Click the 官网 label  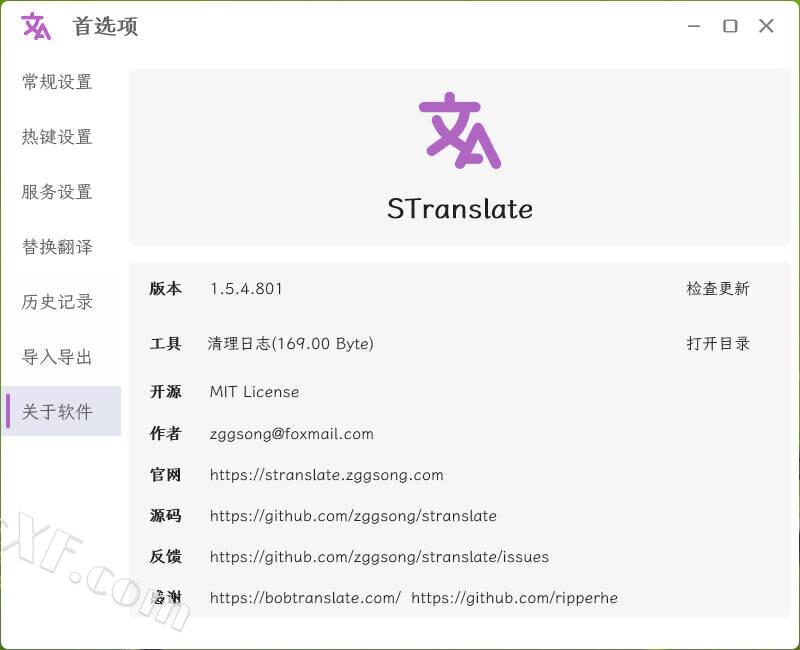(x=165, y=475)
